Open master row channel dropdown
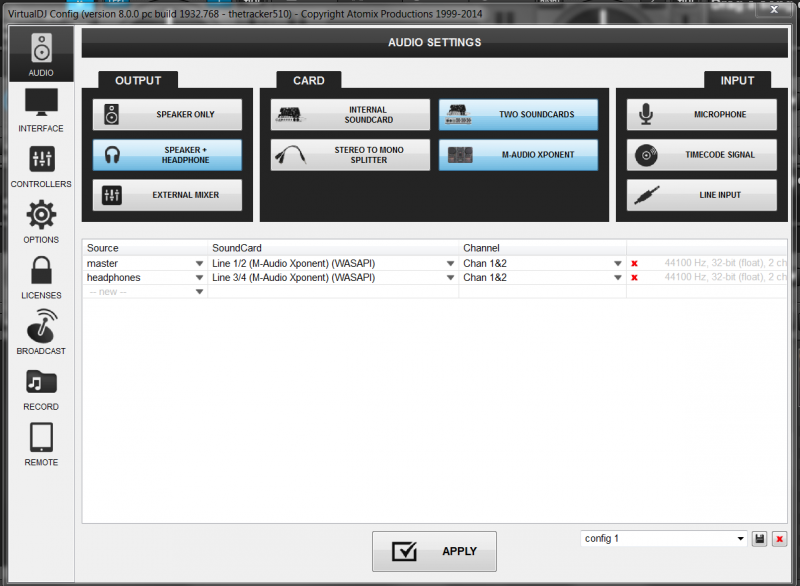 pyautogui.click(x=617, y=264)
